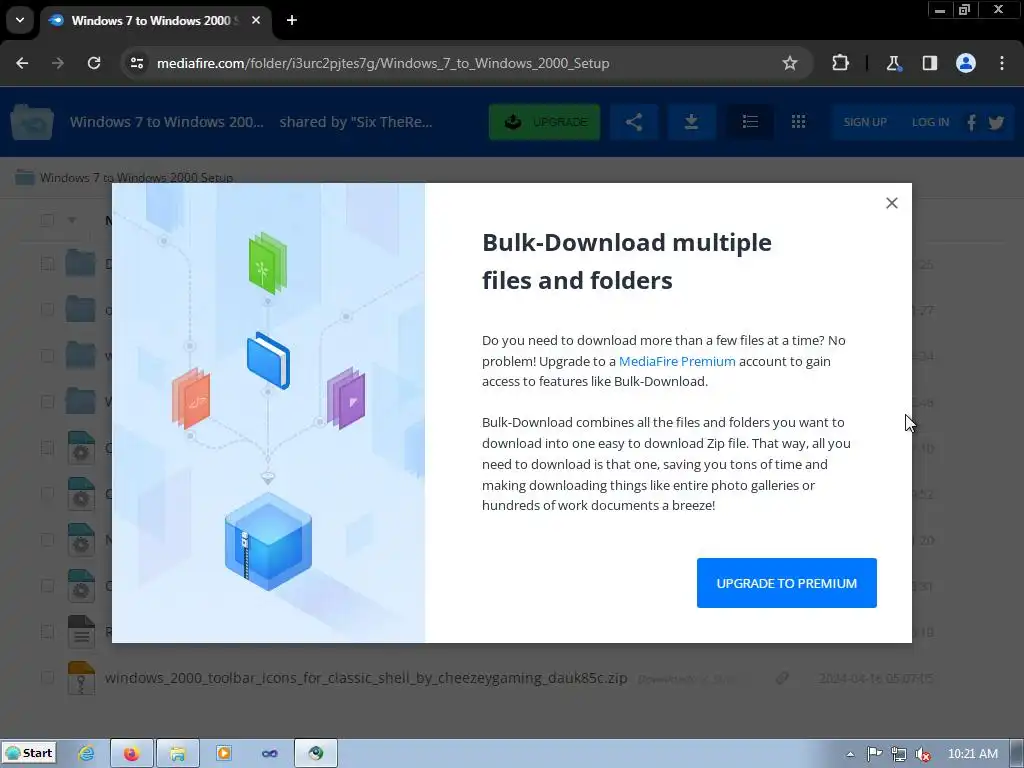Expand the select-all dropdown arrow
Viewport: 1024px width, 768px height.
[72, 220]
